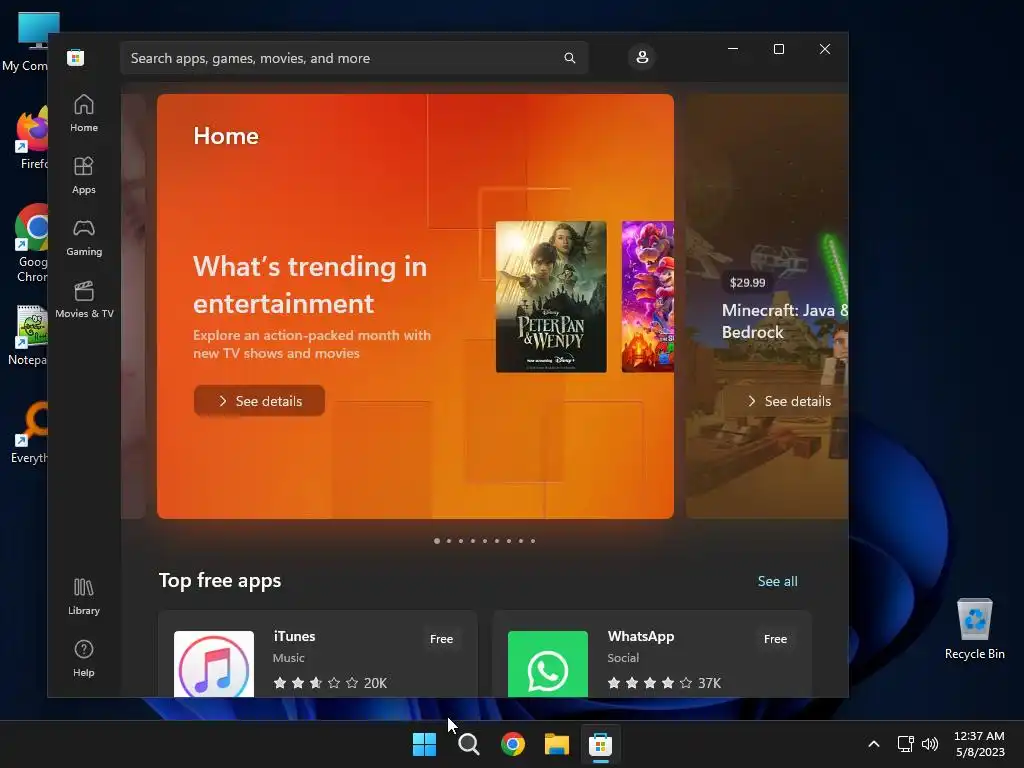The height and width of the screenshot is (768, 1024).
Task: Click the Minecraft: Java & Bedrock title
Action: 784,321
